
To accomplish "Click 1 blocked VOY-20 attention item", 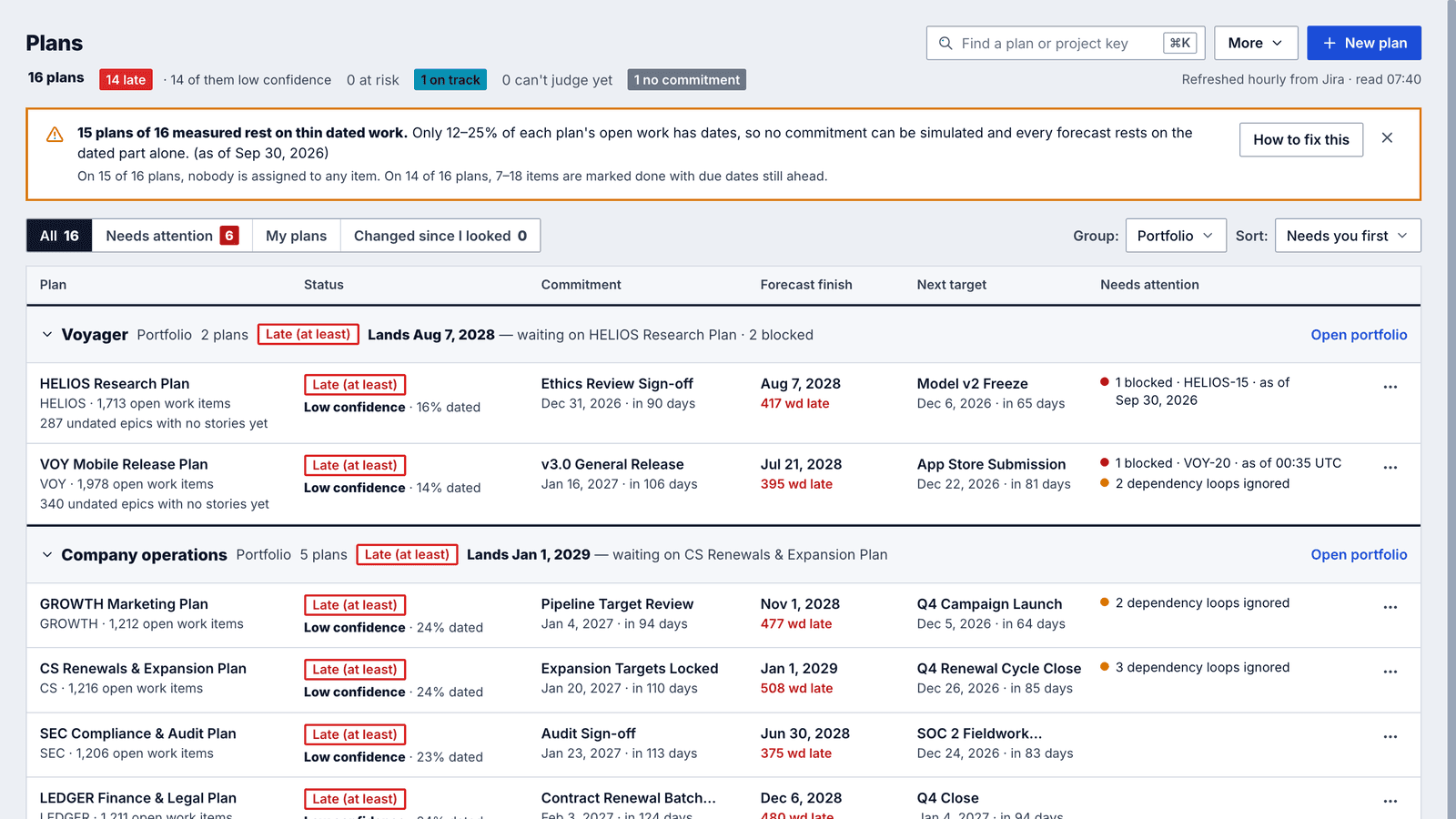I will pyautogui.click(x=1220, y=463).
